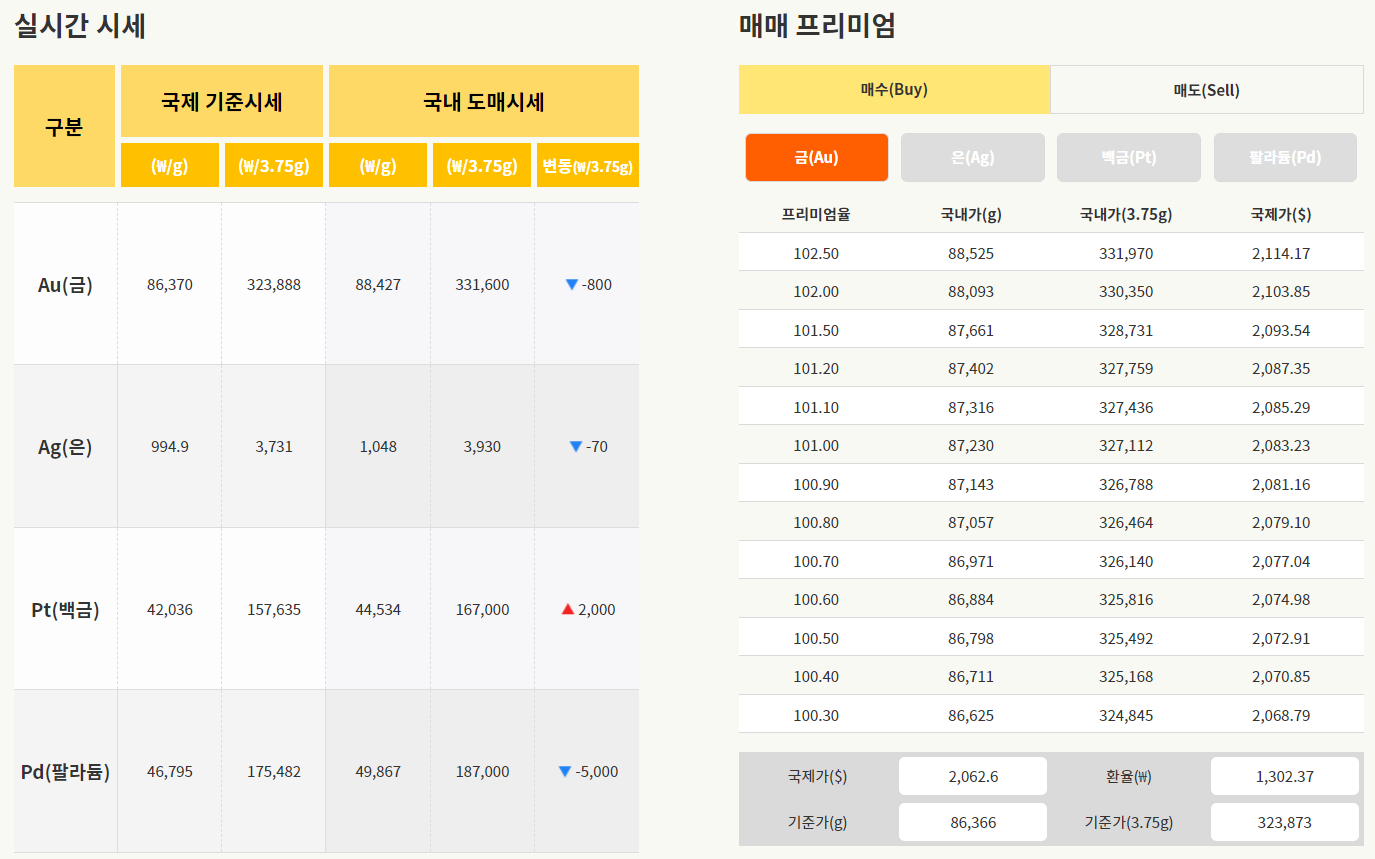The height and width of the screenshot is (859, 1375).
Task: Click the silver domestic price 1,048
Action: pyautogui.click(x=378, y=447)
